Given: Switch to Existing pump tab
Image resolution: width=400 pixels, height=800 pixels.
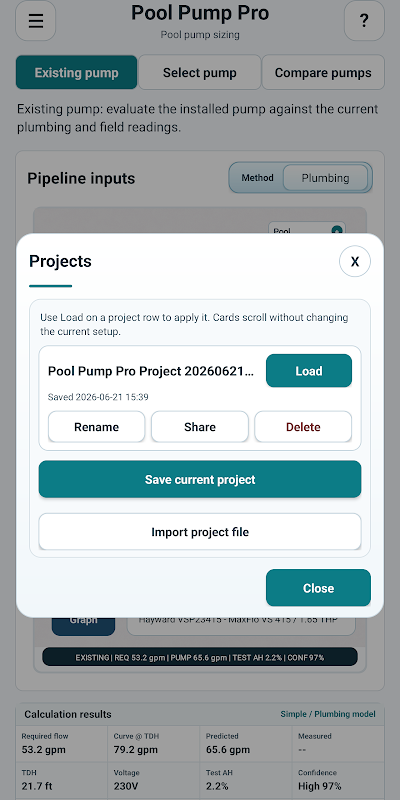Looking at the screenshot, I should pyautogui.click(x=77, y=72).
